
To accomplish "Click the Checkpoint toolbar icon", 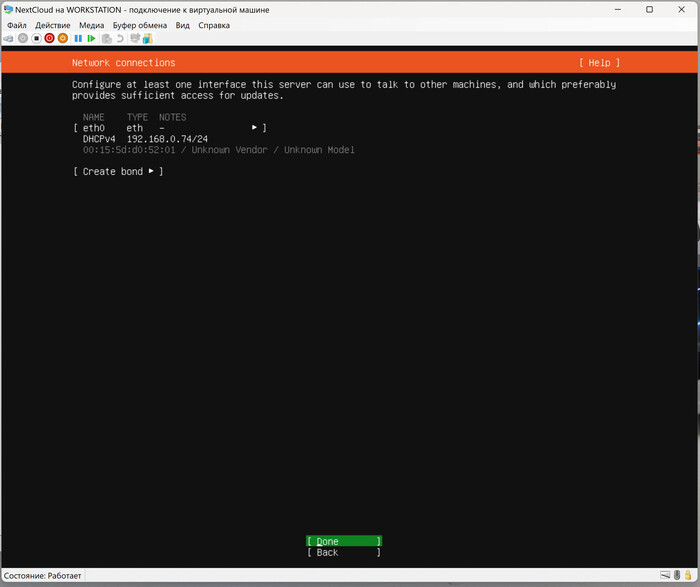I will click(107, 39).
